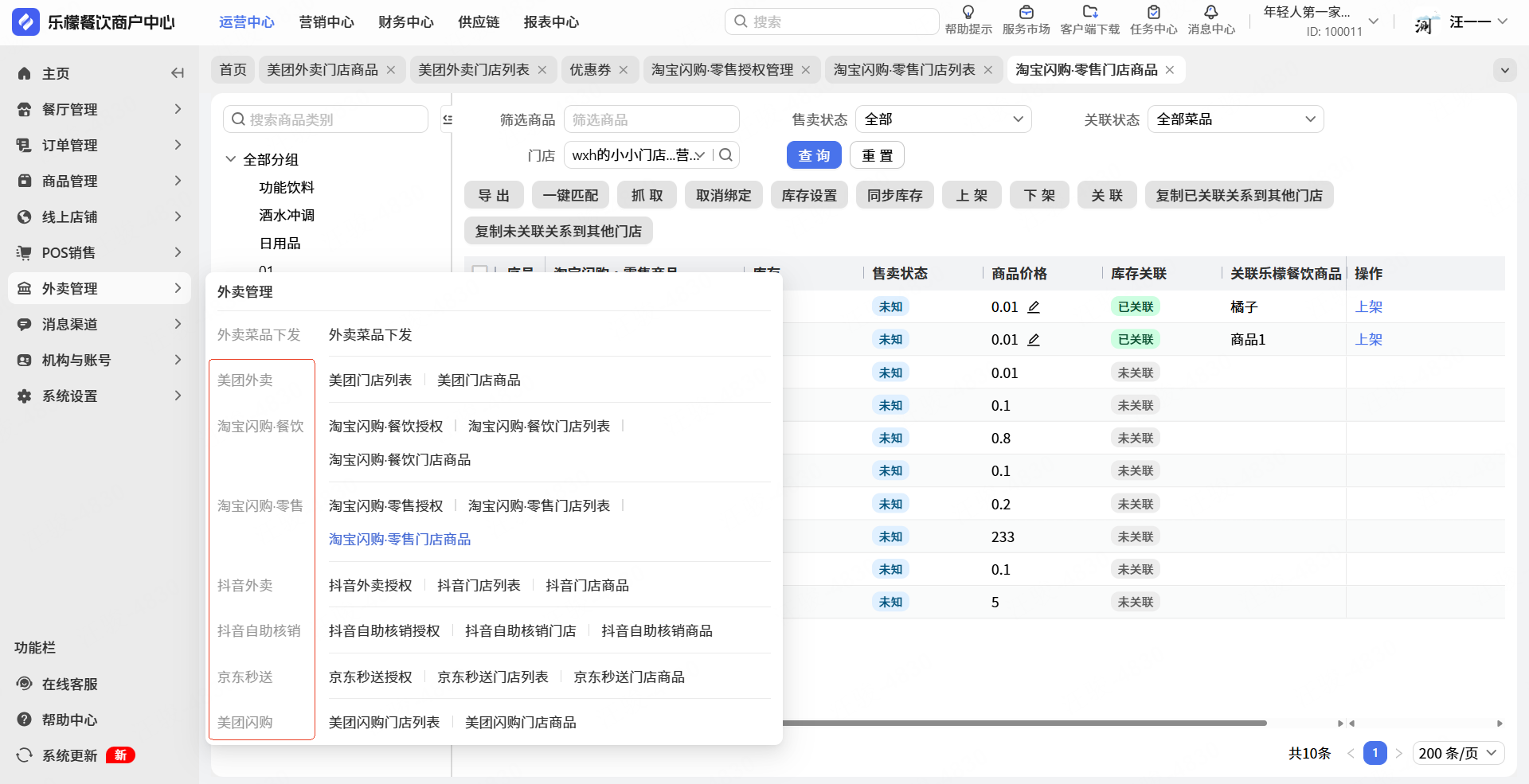Open 京东秒送授权 menu entry
The image size is (1529, 784).
(x=370, y=677)
